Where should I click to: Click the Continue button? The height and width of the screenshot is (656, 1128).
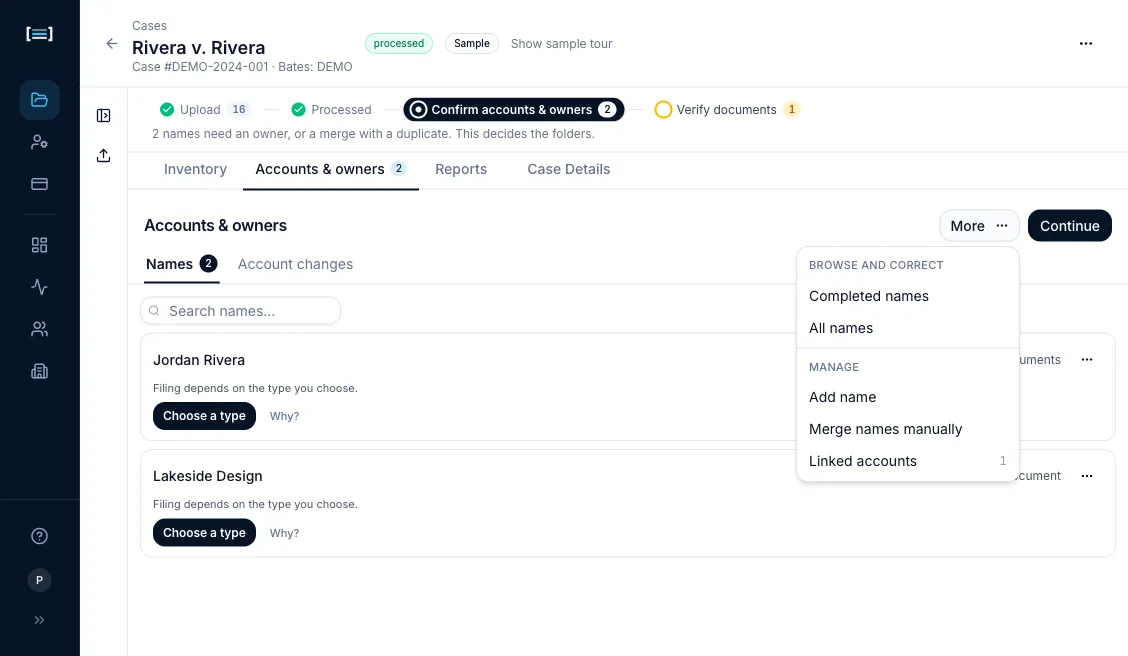1069,226
